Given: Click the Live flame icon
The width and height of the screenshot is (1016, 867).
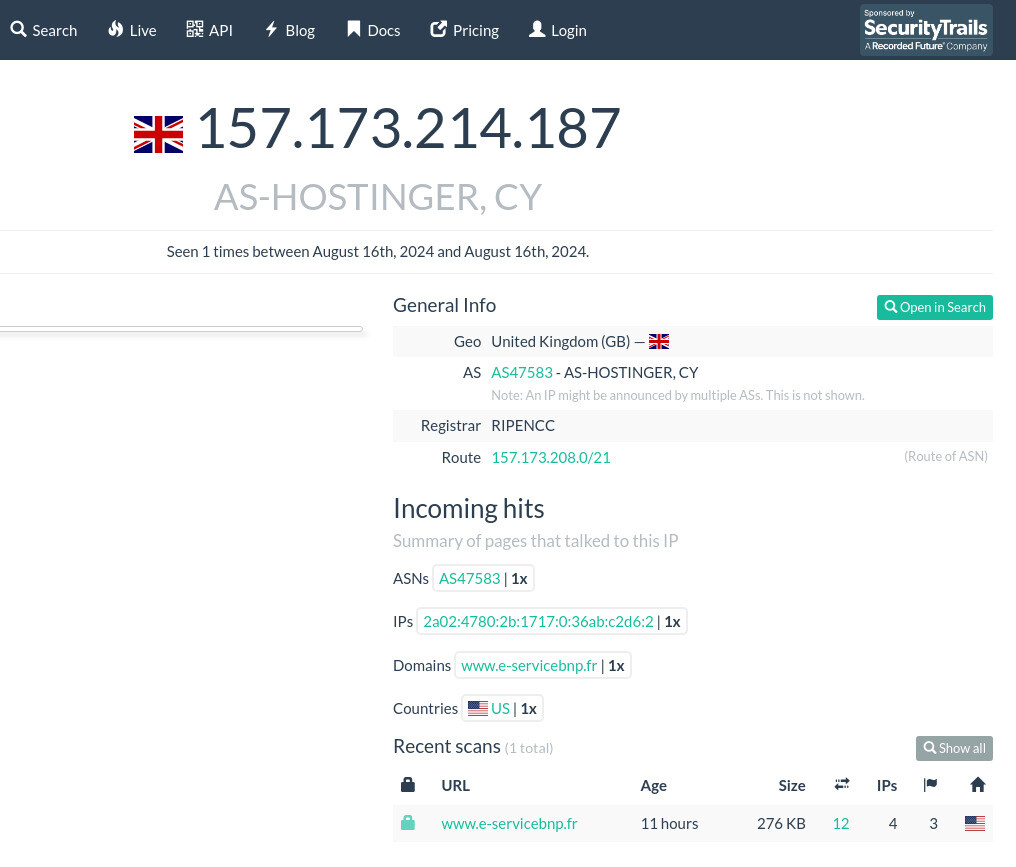Looking at the screenshot, I should click(115, 29).
